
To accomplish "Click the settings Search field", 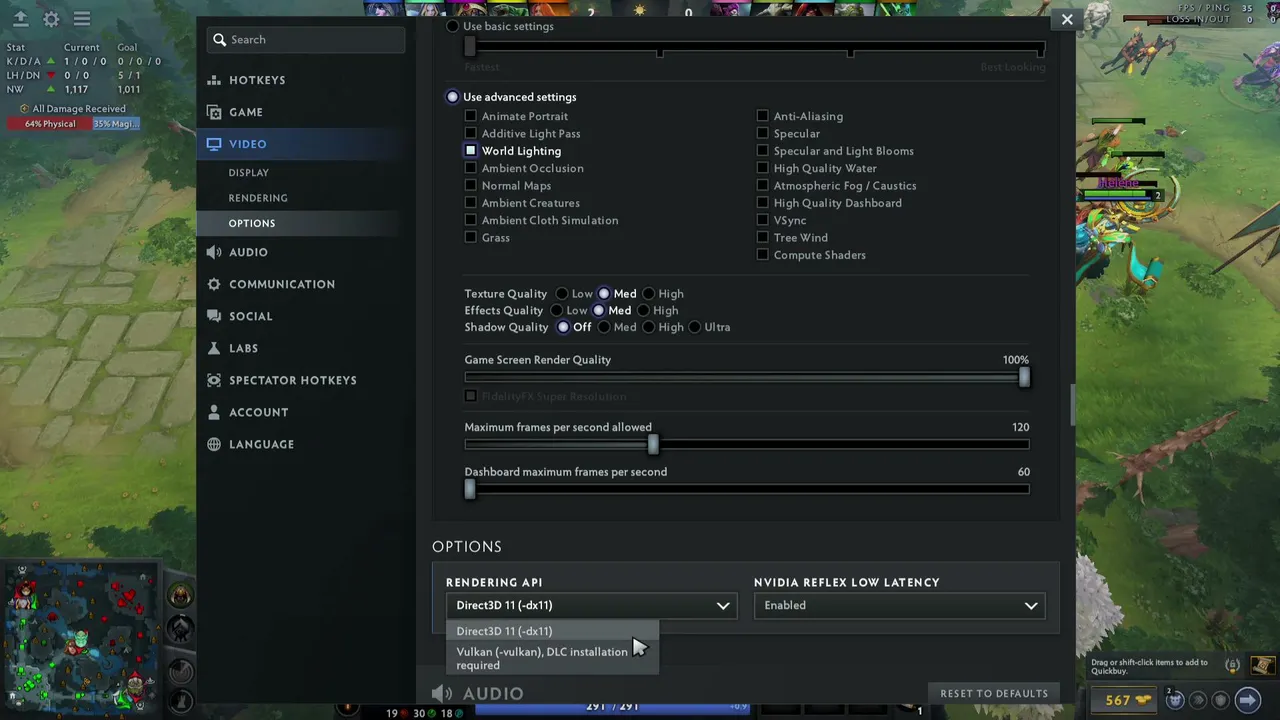I will click(306, 40).
